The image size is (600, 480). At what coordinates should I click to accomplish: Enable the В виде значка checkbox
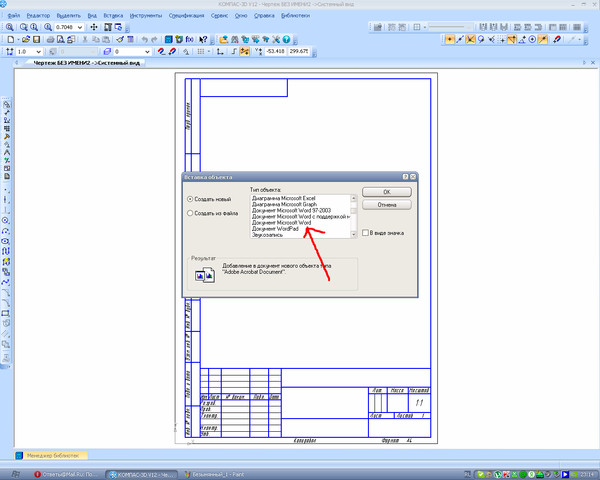(365, 233)
